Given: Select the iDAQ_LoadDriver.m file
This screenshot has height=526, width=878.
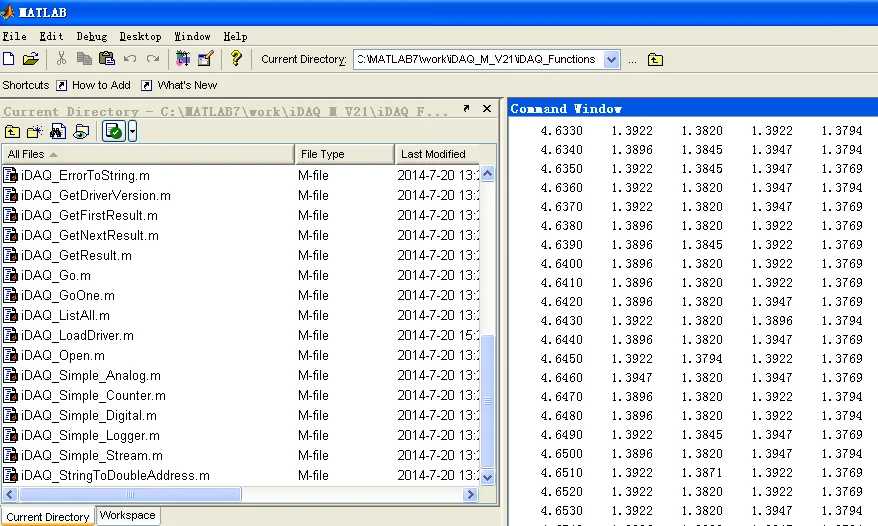Looking at the screenshot, I should tap(77, 336).
